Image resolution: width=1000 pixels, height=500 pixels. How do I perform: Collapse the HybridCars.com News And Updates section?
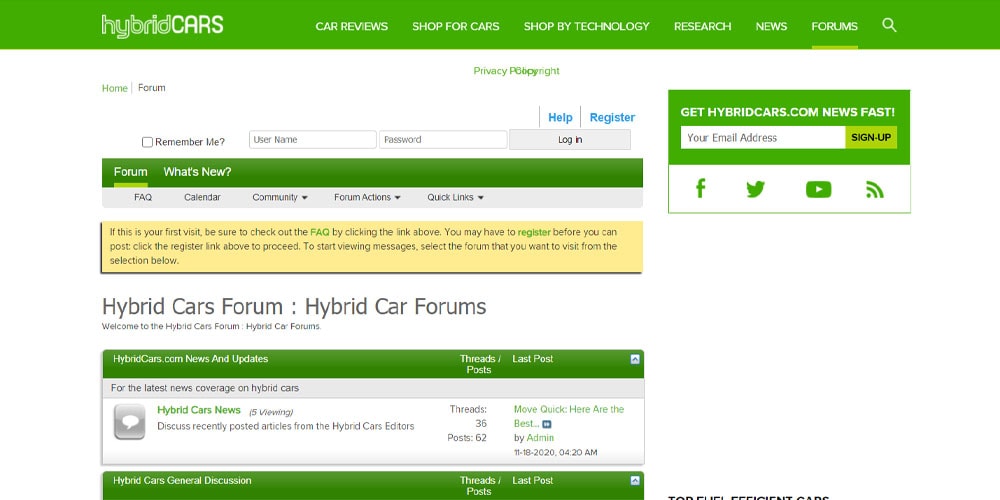click(635, 359)
